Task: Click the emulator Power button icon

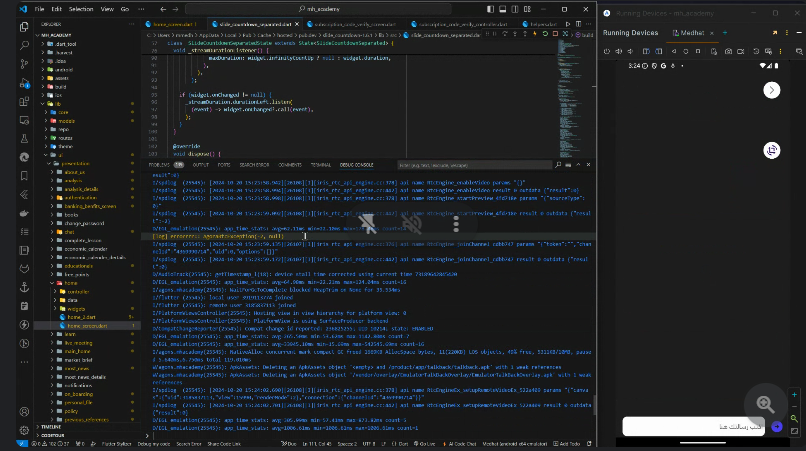Action: (607, 51)
